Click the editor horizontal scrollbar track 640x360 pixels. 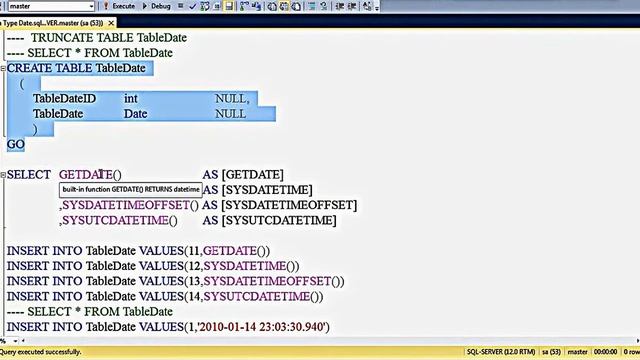click(330, 340)
